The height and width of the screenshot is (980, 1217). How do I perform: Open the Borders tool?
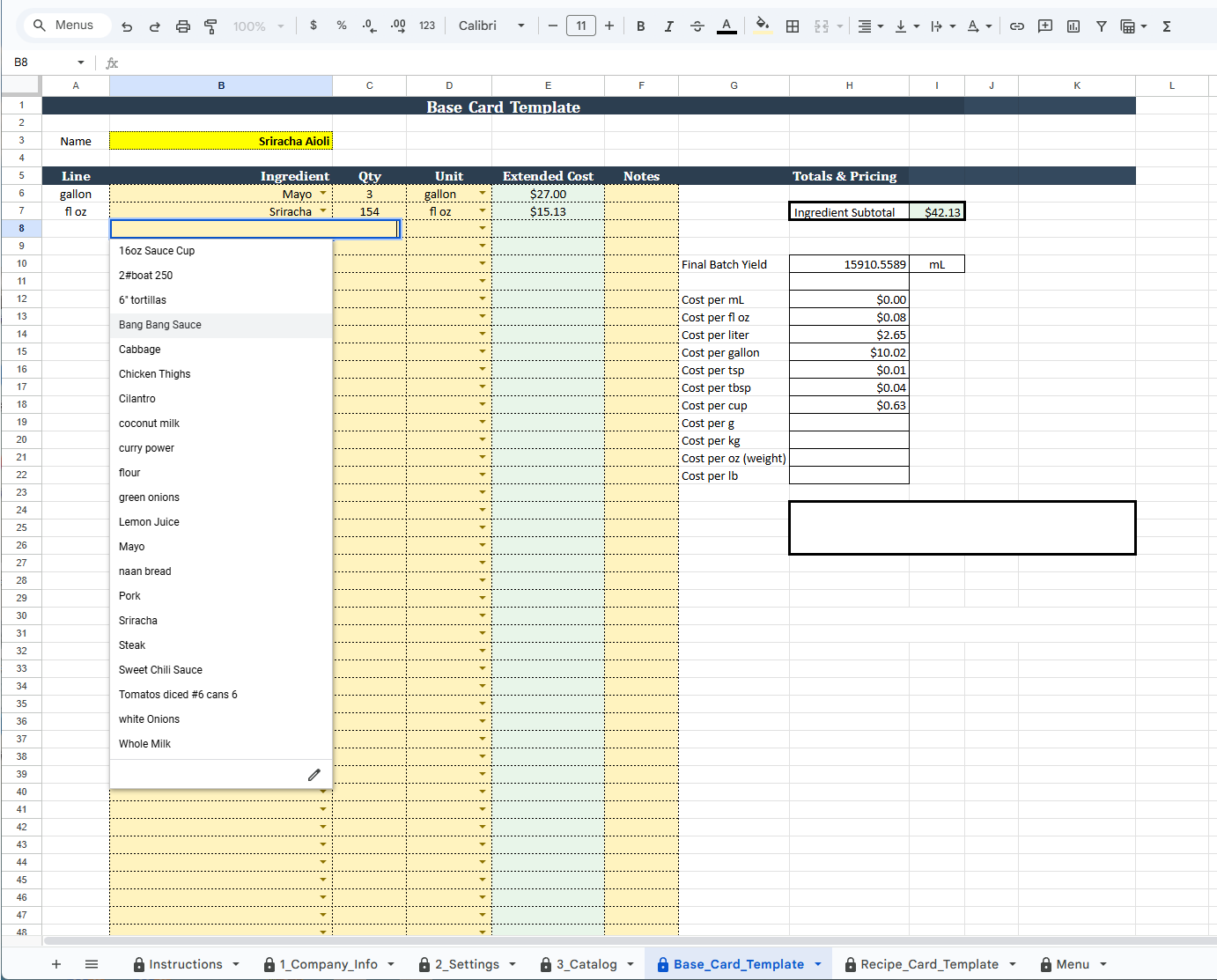[x=793, y=26]
